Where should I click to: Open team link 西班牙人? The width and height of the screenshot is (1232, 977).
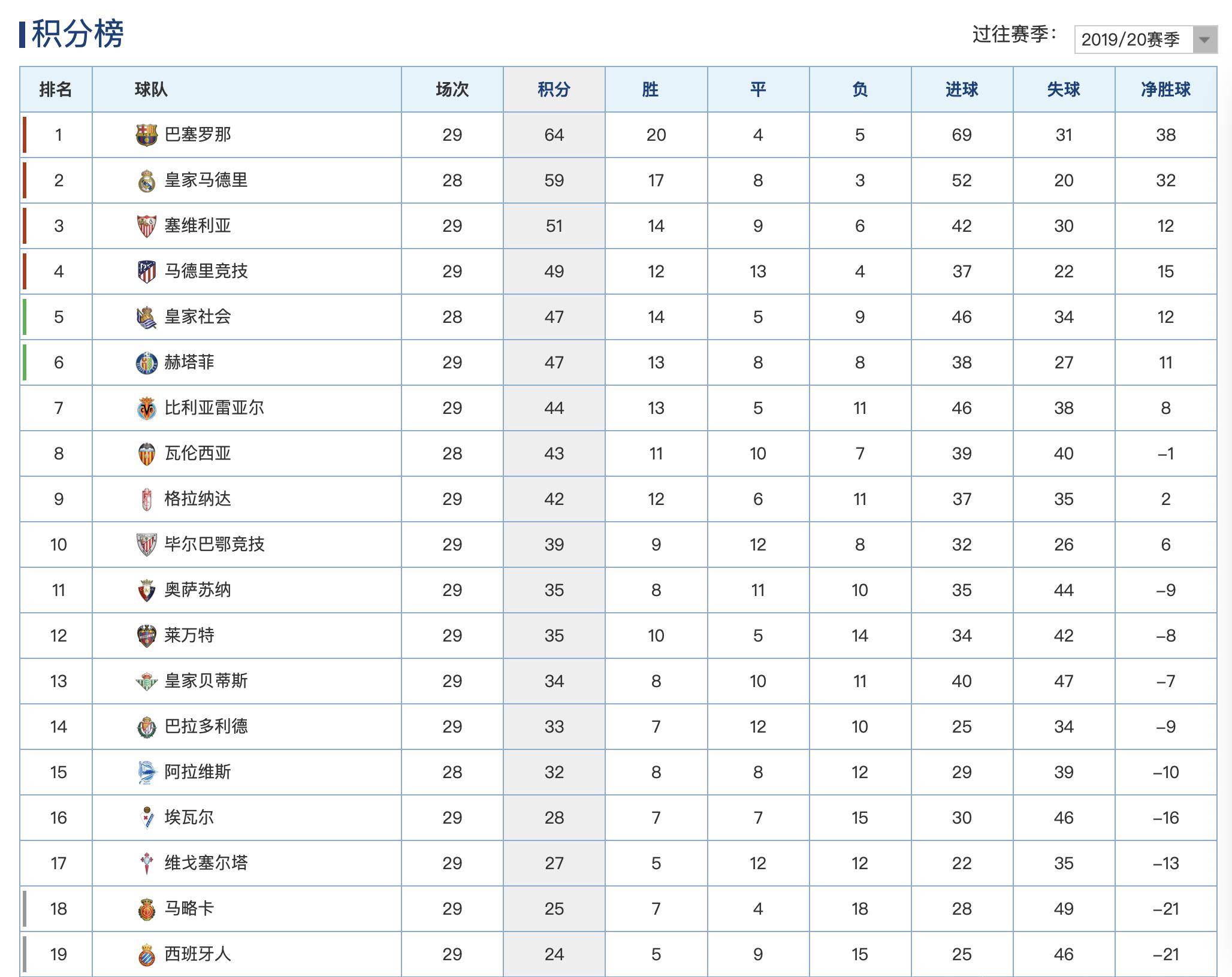click(198, 954)
